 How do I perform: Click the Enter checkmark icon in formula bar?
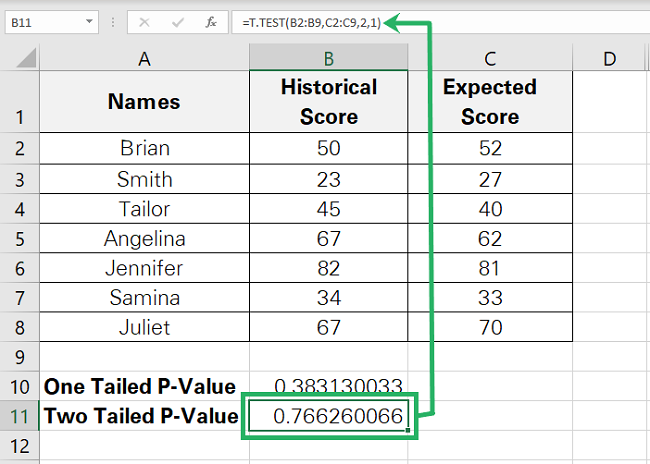pos(179,20)
